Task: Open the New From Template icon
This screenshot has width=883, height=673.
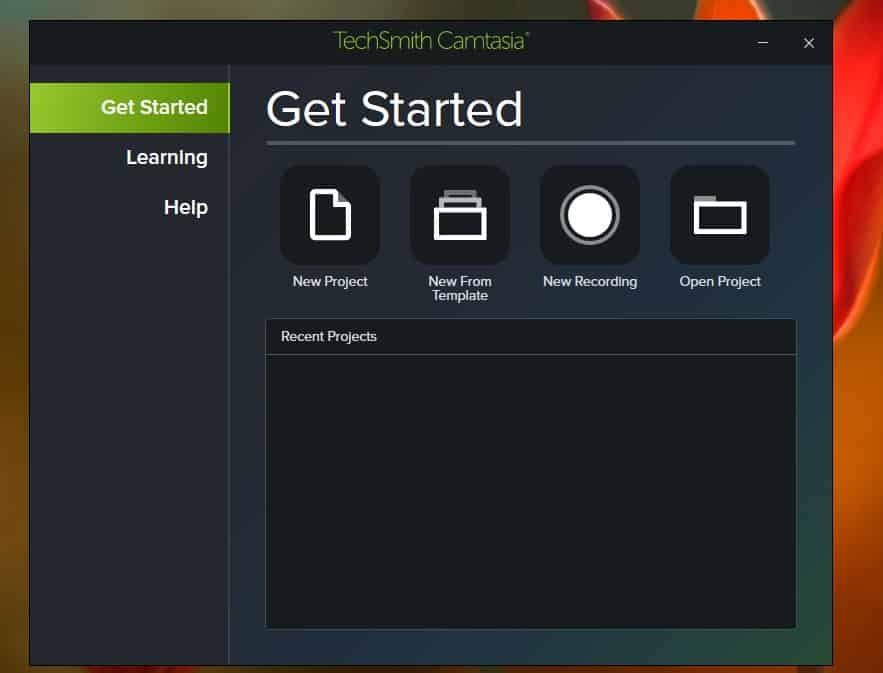Action: [x=459, y=215]
